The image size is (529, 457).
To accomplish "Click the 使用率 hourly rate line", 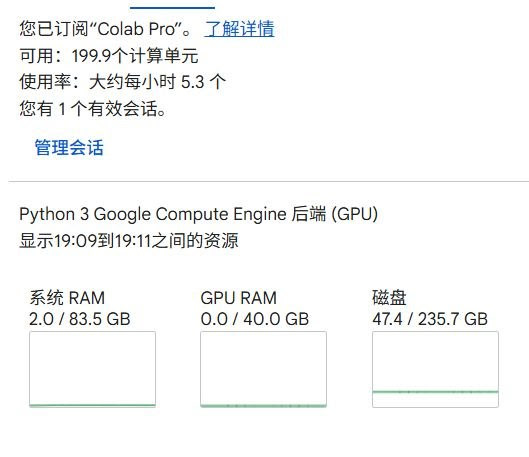I will coord(122,82).
